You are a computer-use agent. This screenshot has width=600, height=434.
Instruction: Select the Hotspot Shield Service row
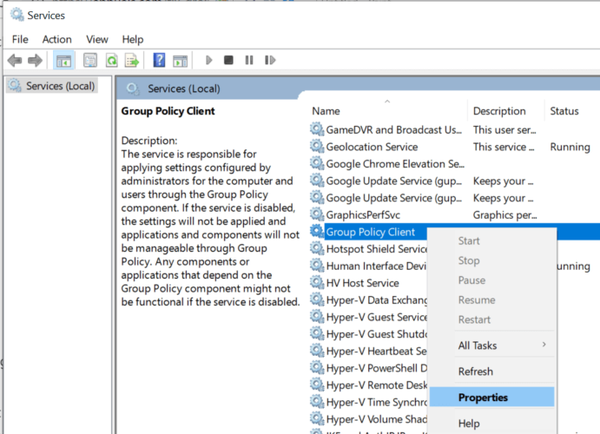(x=368, y=249)
